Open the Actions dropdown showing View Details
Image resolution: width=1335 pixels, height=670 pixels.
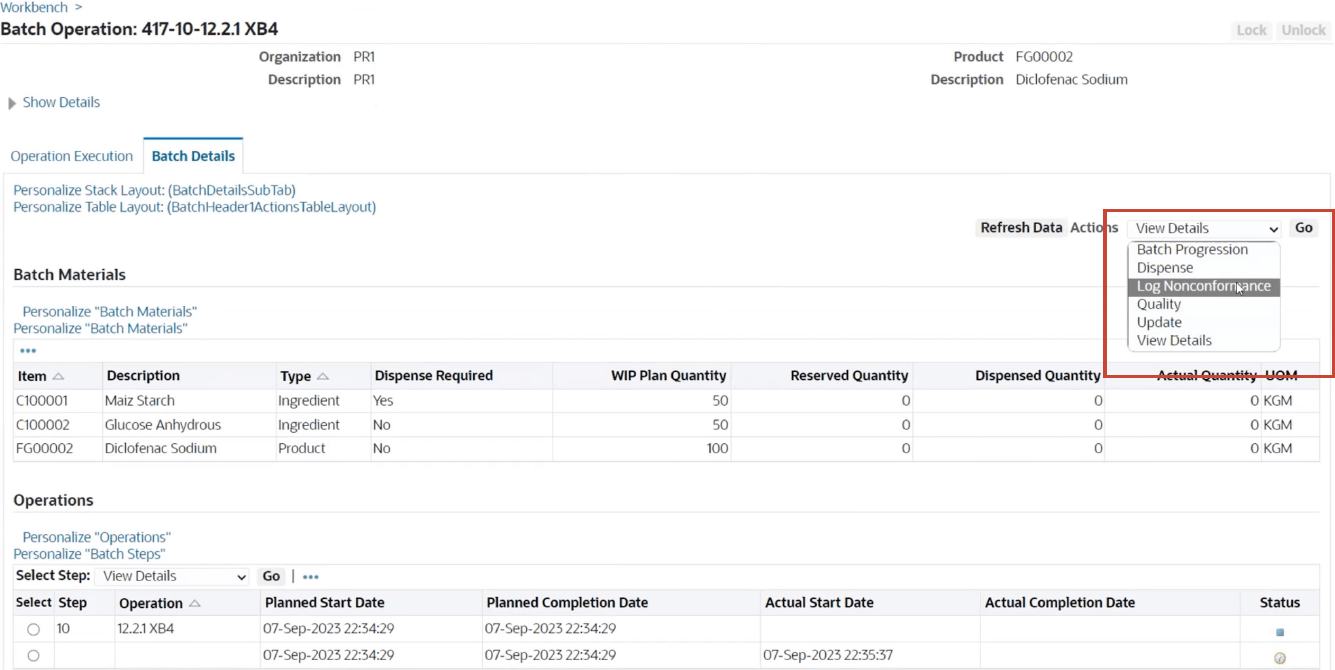pyautogui.click(x=1205, y=228)
